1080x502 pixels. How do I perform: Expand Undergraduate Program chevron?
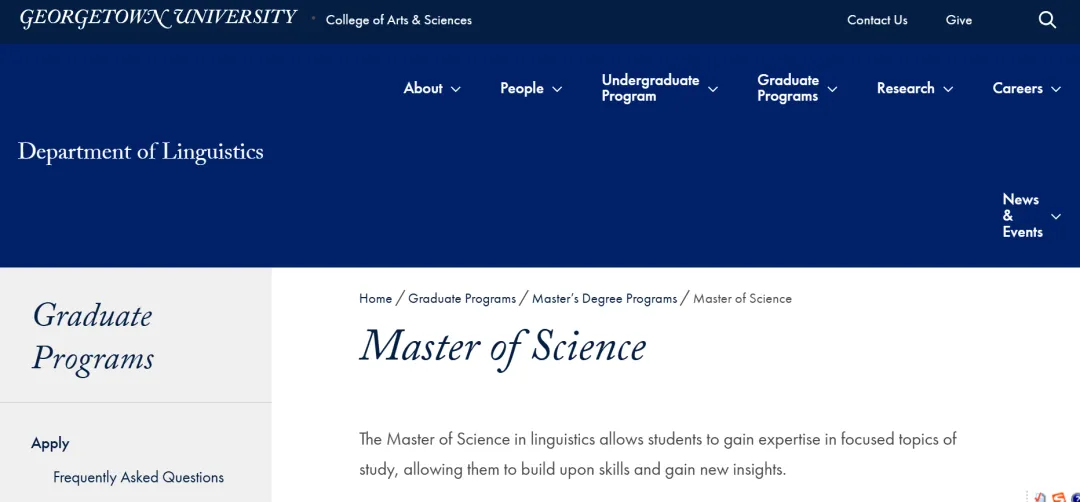point(713,89)
